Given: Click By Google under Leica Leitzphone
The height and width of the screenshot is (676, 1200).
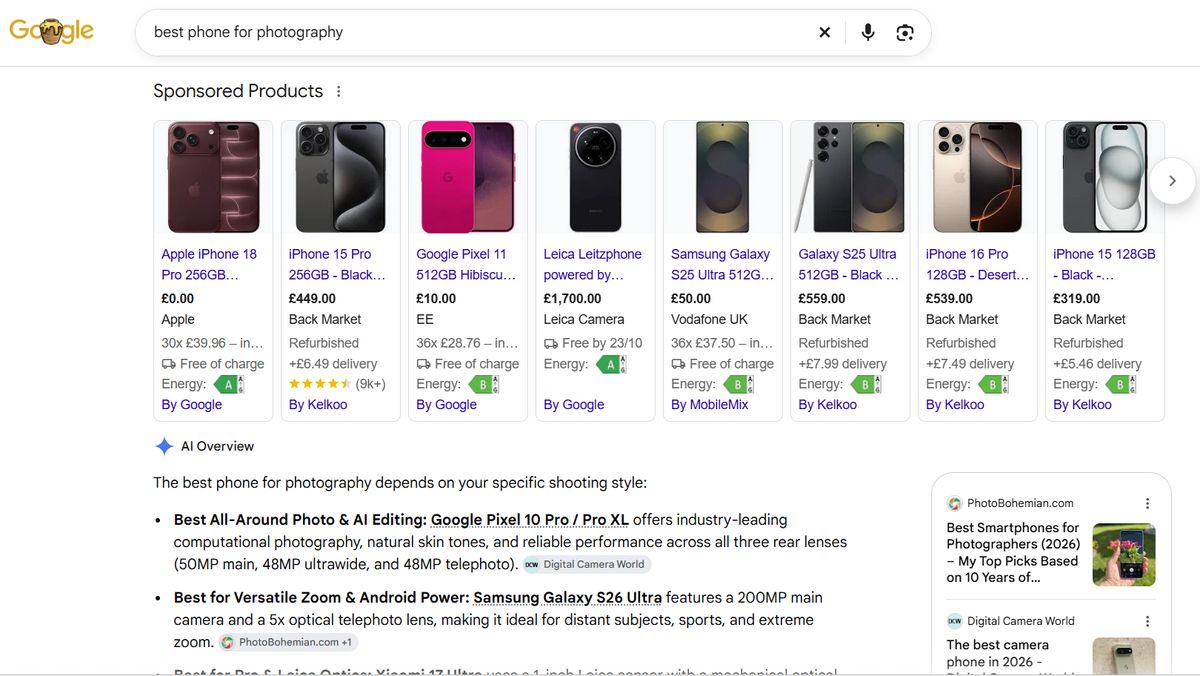Looking at the screenshot, I should (574, 405).
